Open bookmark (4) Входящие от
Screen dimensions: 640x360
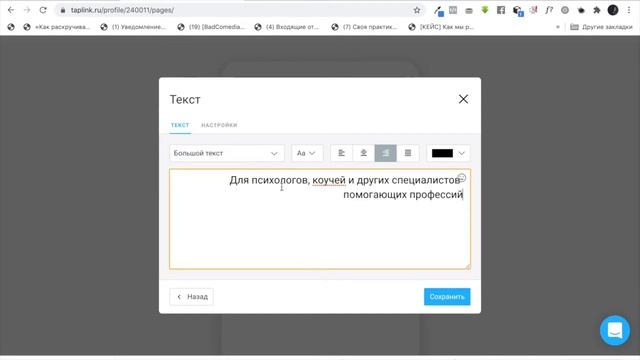[x=288, y=27]
